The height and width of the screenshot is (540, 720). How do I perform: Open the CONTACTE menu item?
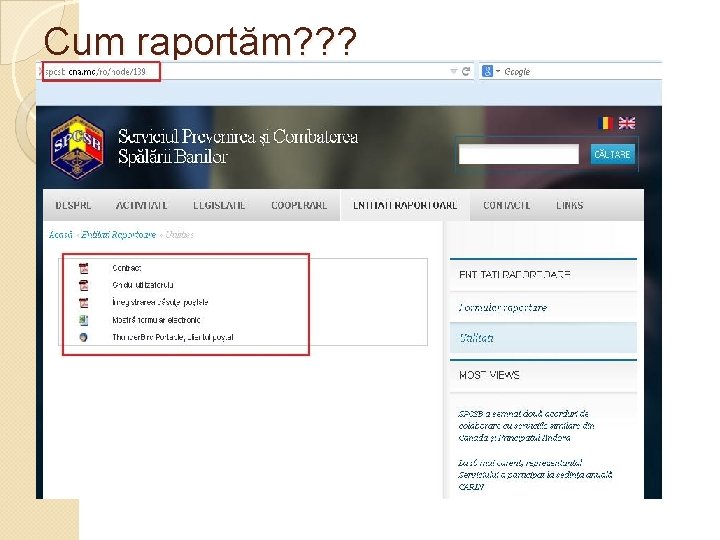(x=506, y=205)
